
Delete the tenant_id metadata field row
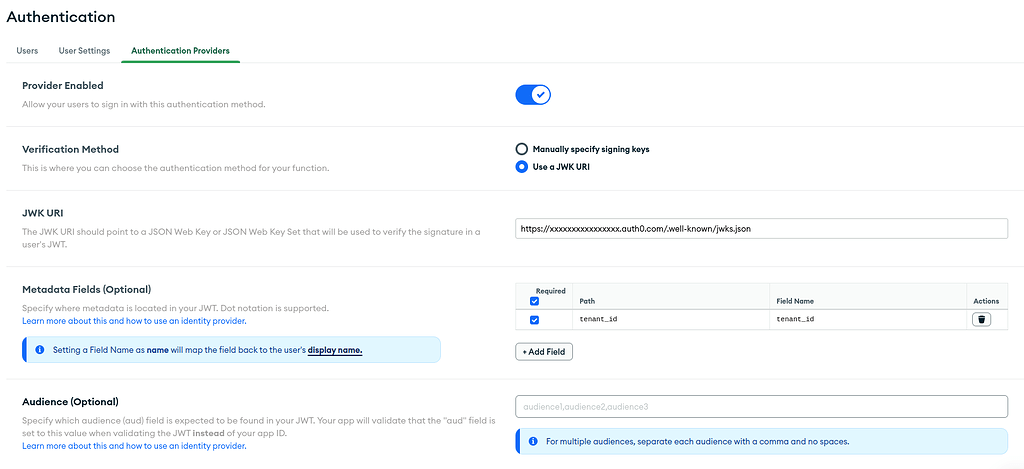[981, 320]
